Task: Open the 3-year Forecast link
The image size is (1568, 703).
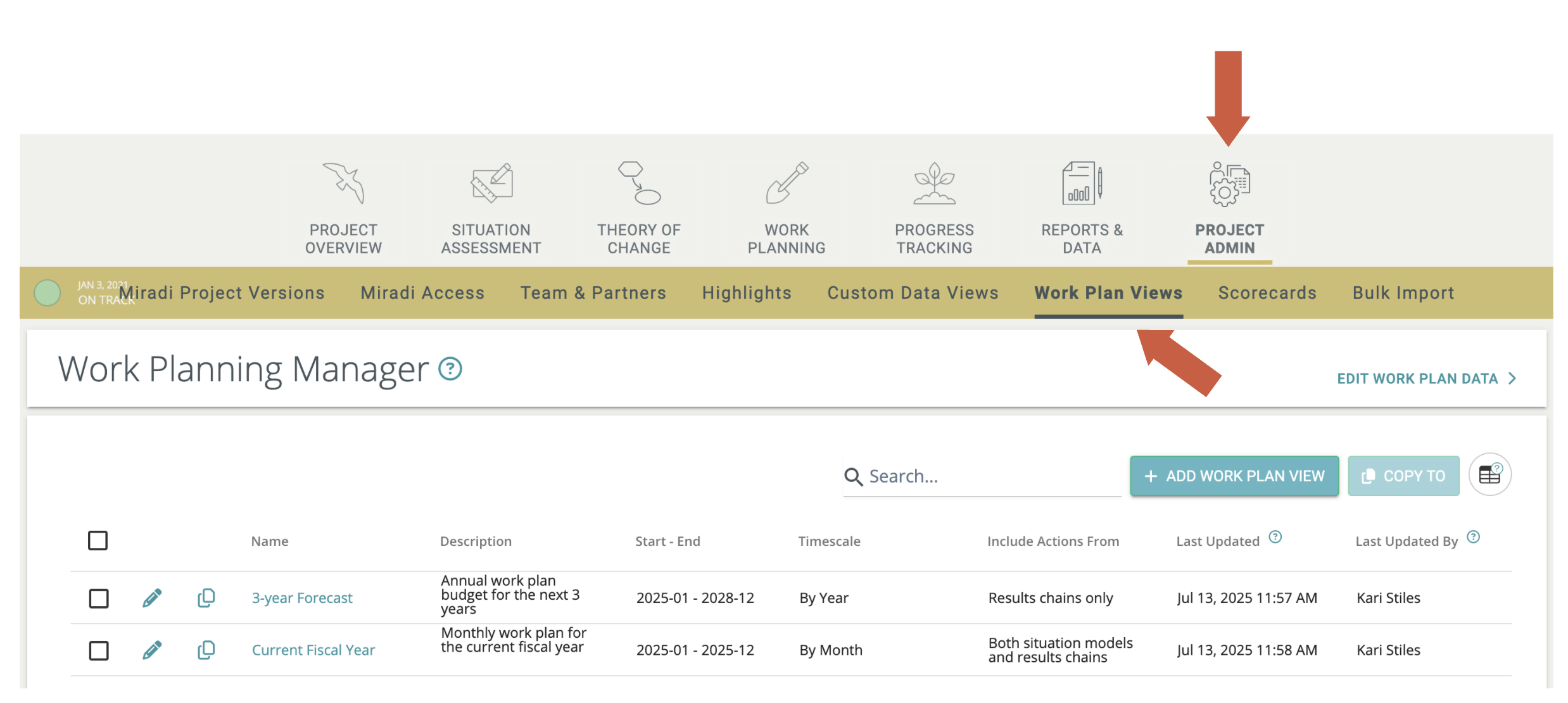Action: tap(302, 598)
